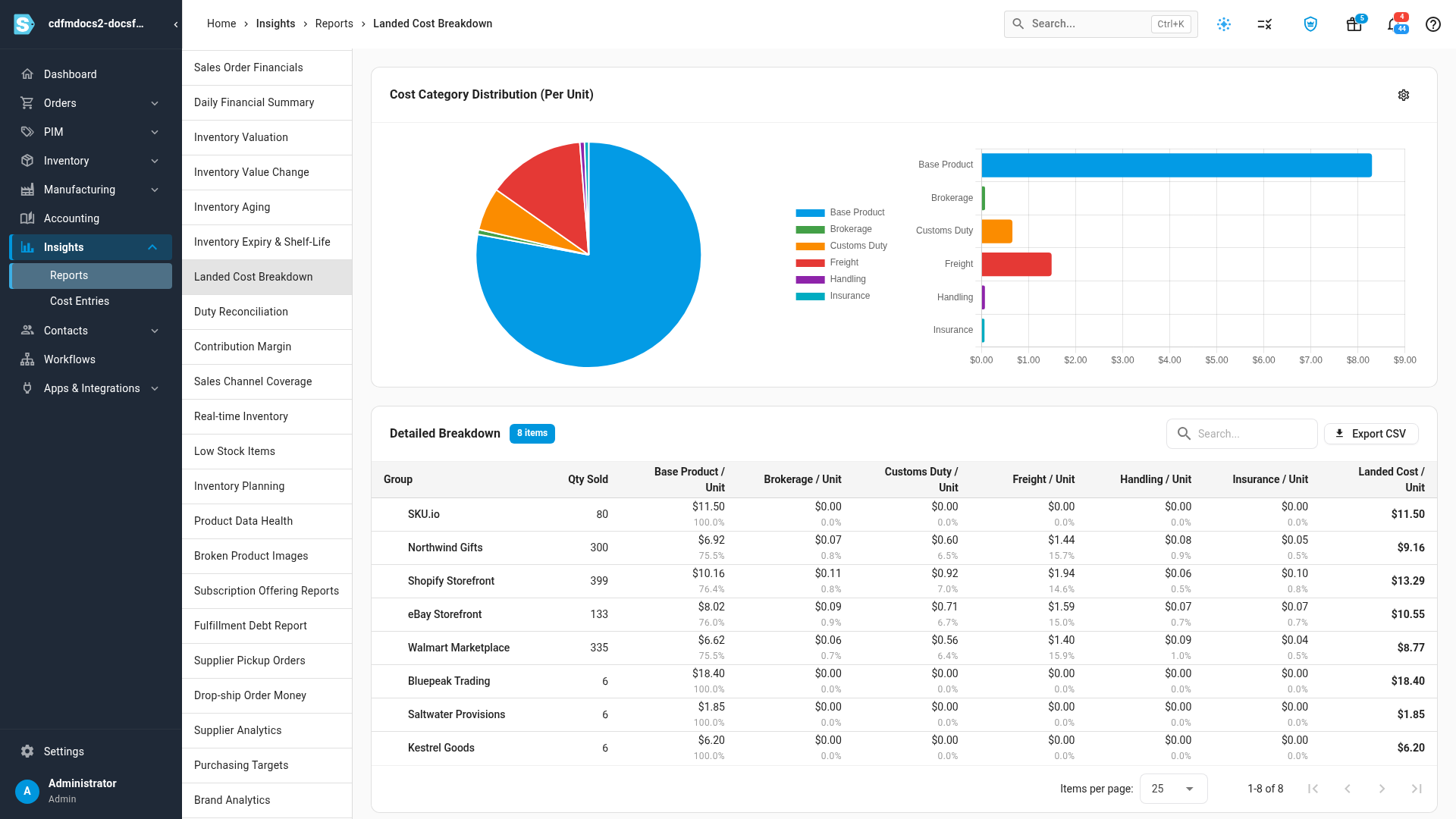
Task: Expand the Apps & Integrations chevron
Action: coord(155,388)
